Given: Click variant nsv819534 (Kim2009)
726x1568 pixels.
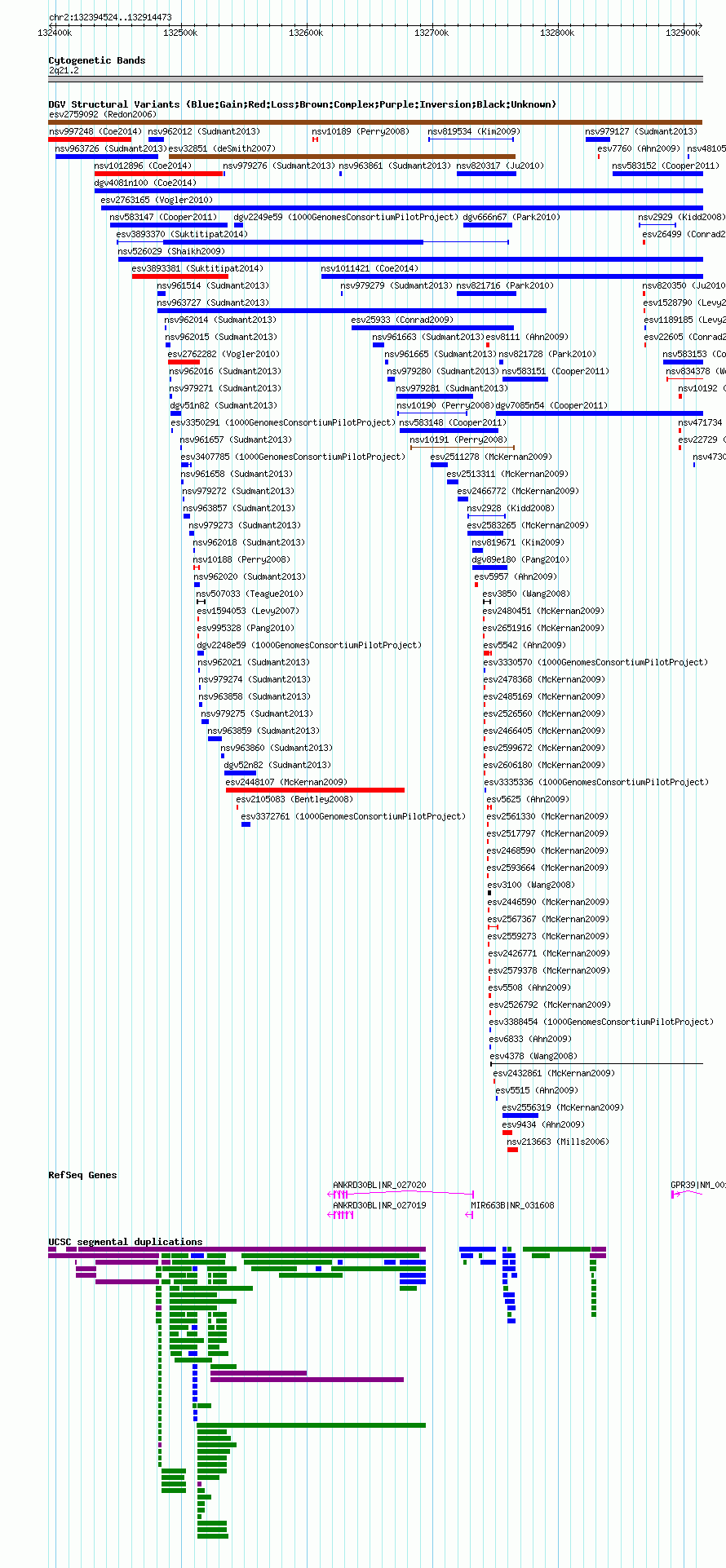Looking at the screenshot, I should click(471, 139).
